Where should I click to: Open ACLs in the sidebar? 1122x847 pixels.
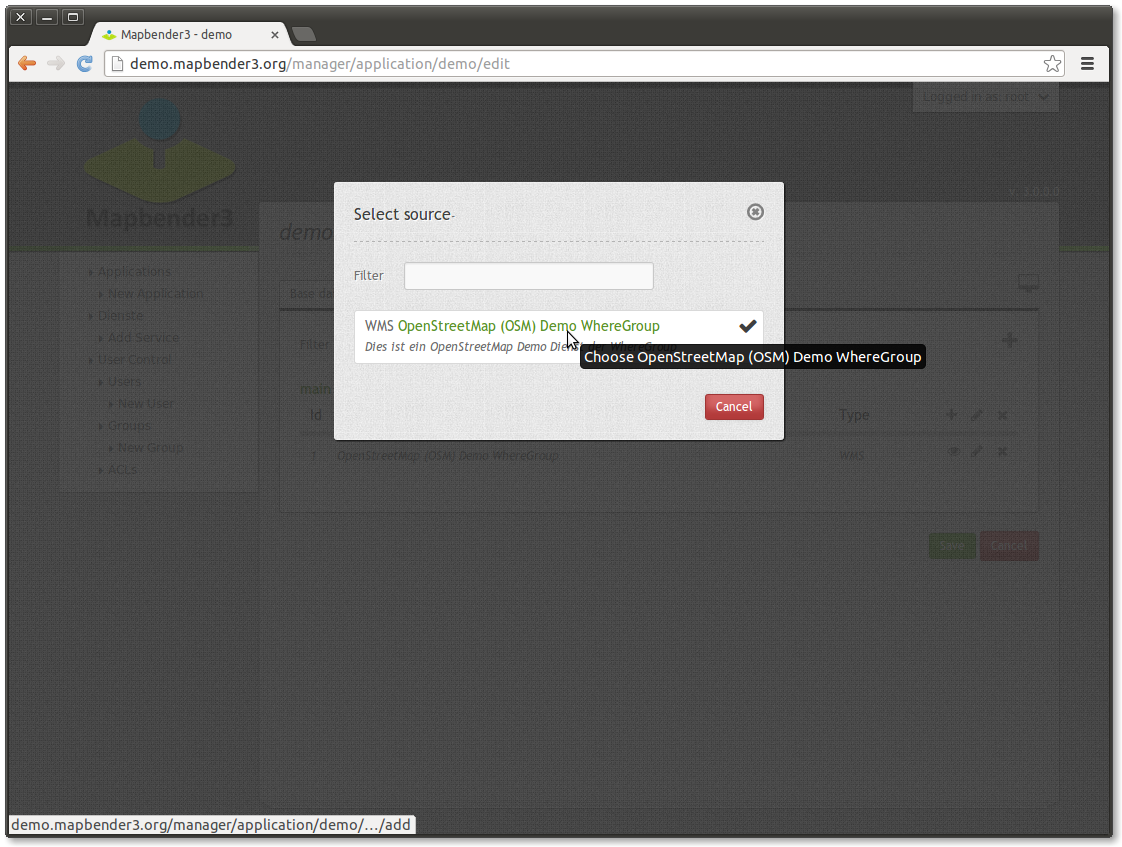tap(122, 470)
